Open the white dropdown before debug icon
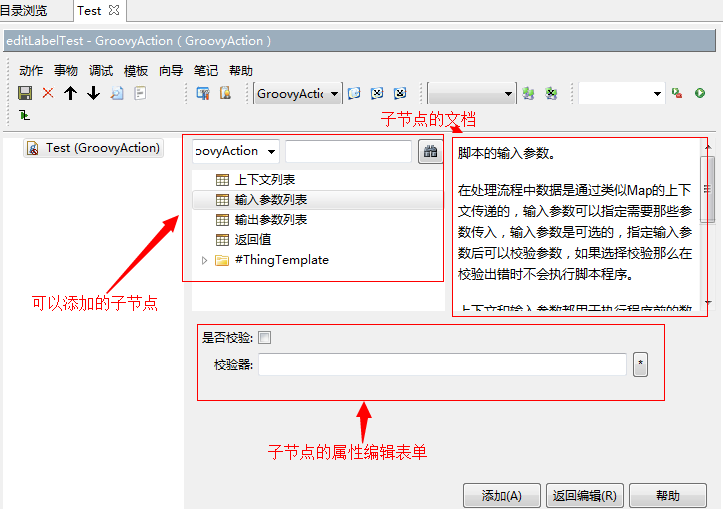Viewport: 723px width, 509px height. pos(622,94)
